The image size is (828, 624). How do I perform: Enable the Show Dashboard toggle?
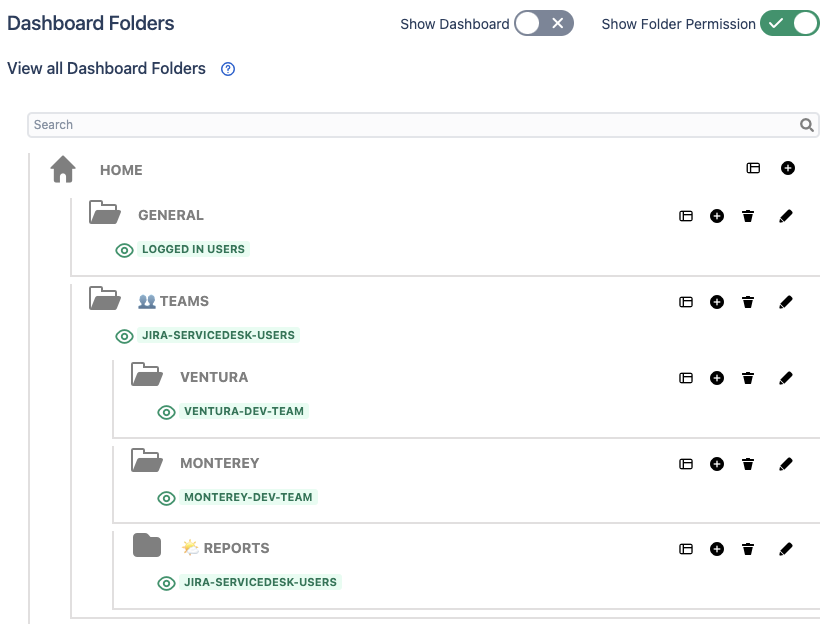[x=544, y=23]
